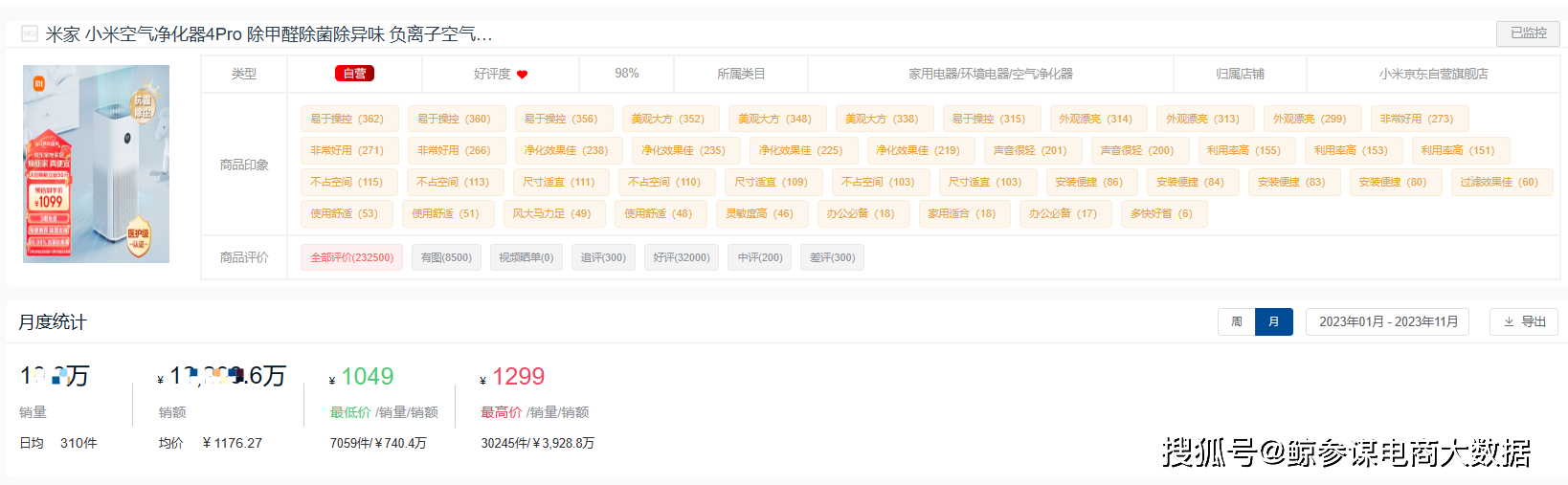Image resolution: width=1568 pixels, height=485 pixels.
Task: Click the 已监控 monitoring button
Action: pyautogui.click(x=1528, y=33)
